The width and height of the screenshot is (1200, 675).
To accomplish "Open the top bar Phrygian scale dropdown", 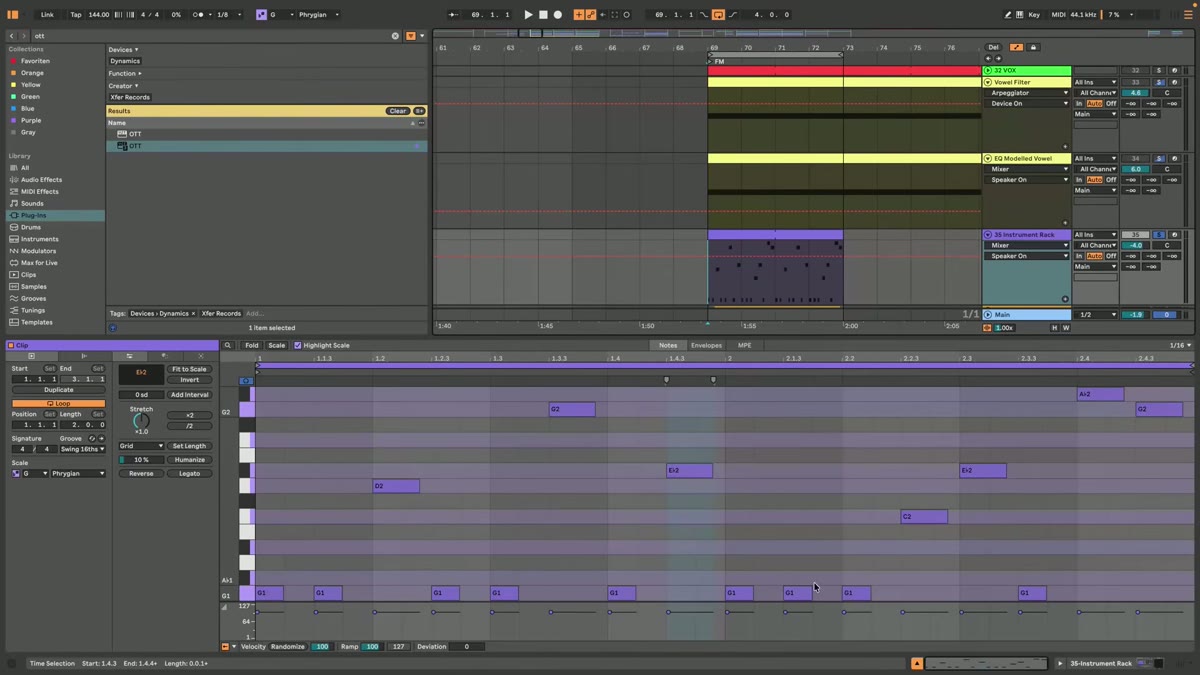I will point(316,15).
